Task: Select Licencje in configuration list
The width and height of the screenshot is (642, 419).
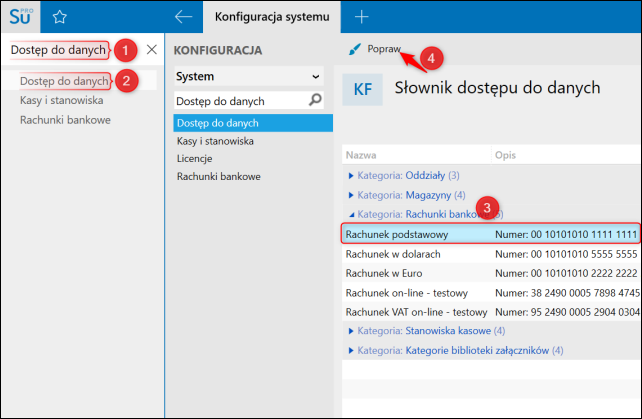Action: (194, 159)
